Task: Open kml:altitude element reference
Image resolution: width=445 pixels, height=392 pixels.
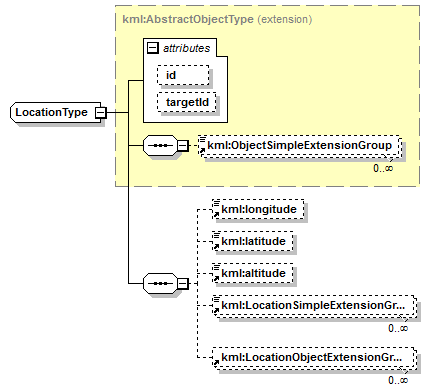Action: (x=253, y=273)
